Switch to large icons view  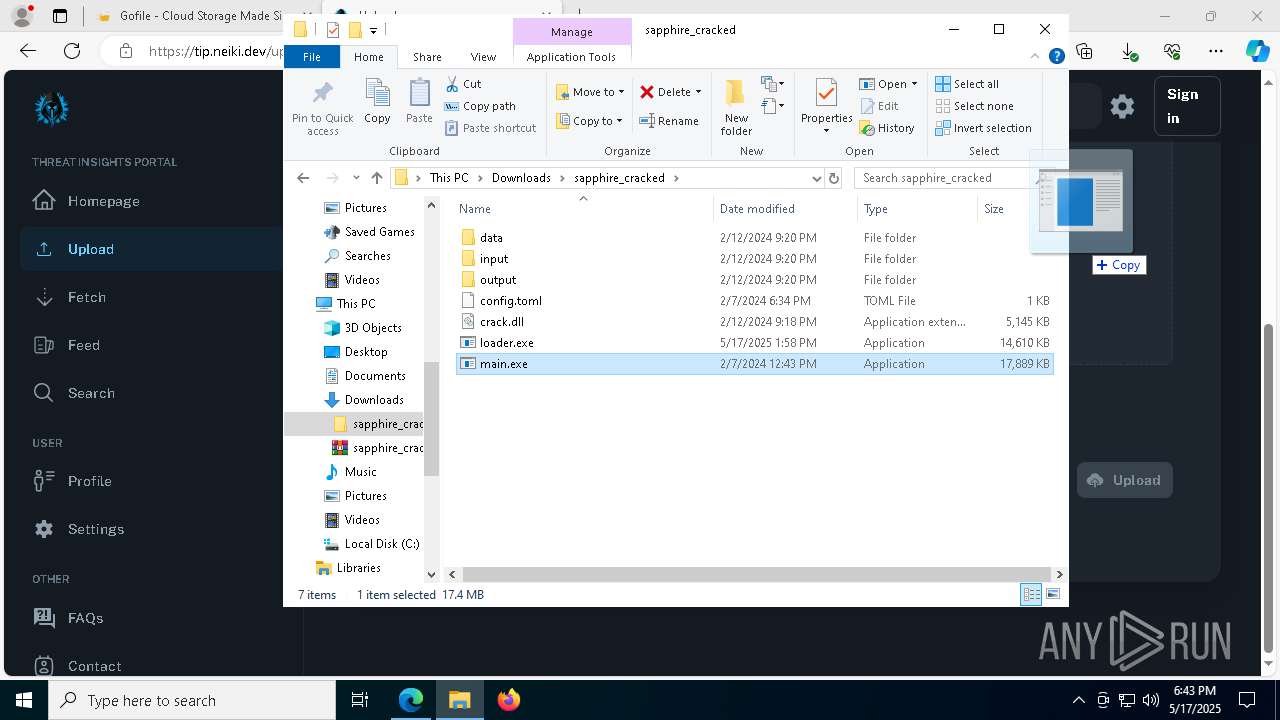1053,594
